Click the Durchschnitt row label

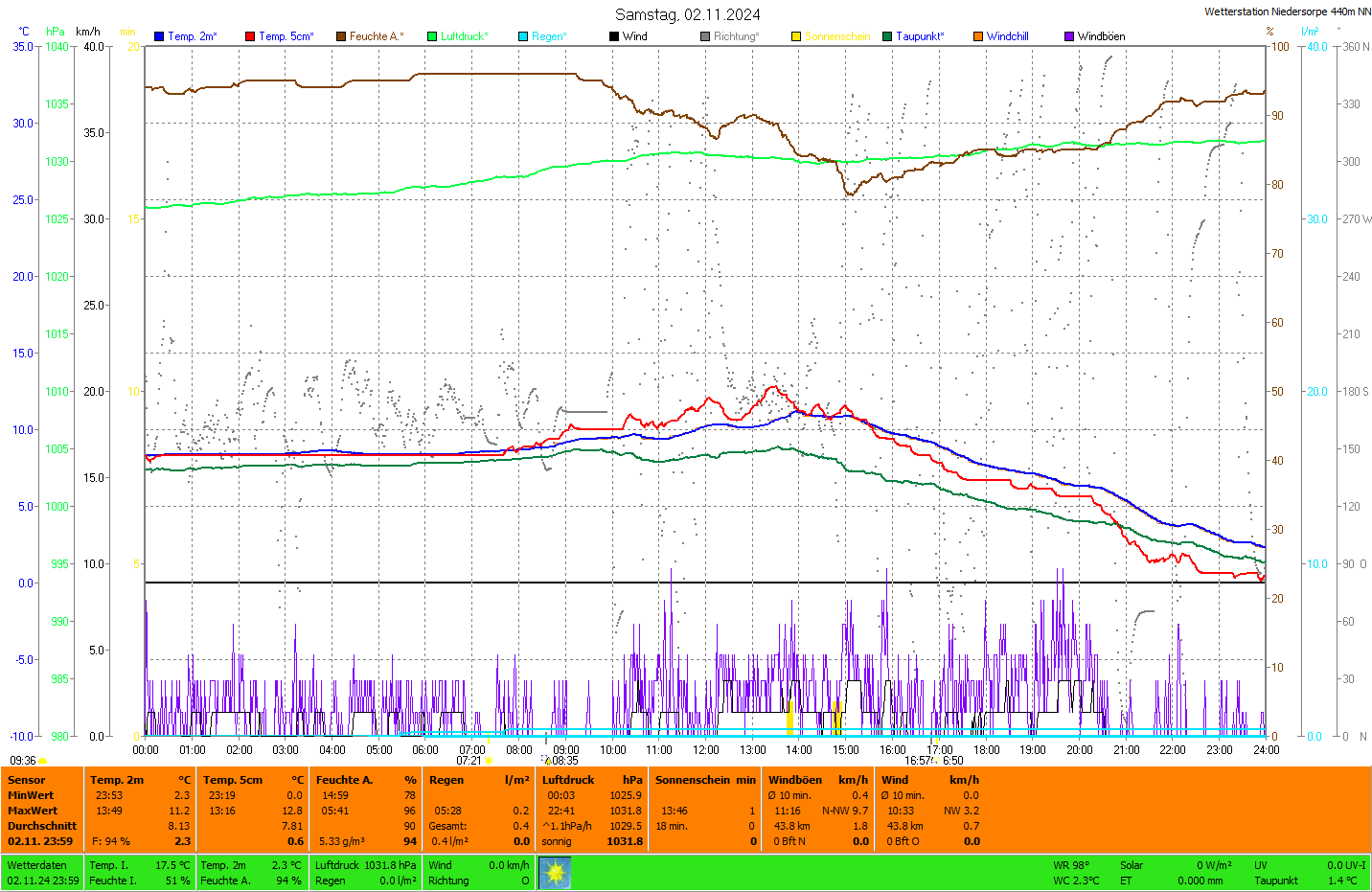pyautogui.click(x=42, y=826)
